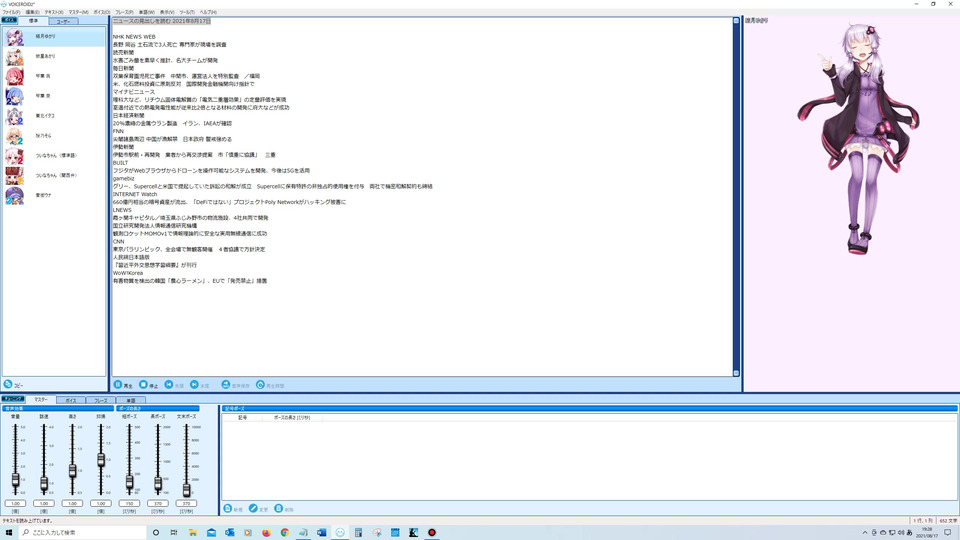Open the ヘルプ(H) menu
This screenshot has height=540, width=960.
[208, 12]
